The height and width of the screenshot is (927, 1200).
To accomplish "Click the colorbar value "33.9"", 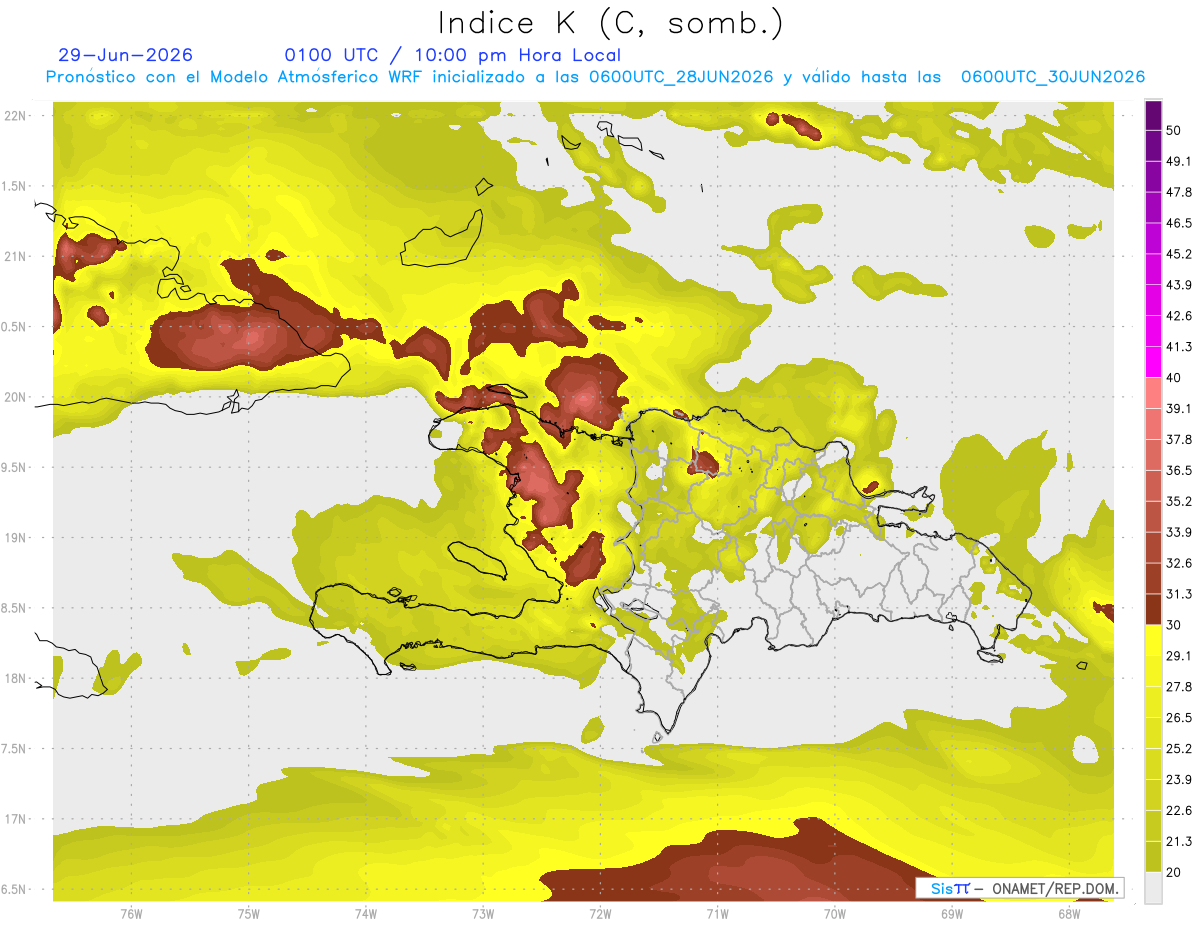I will [1179, 532].
